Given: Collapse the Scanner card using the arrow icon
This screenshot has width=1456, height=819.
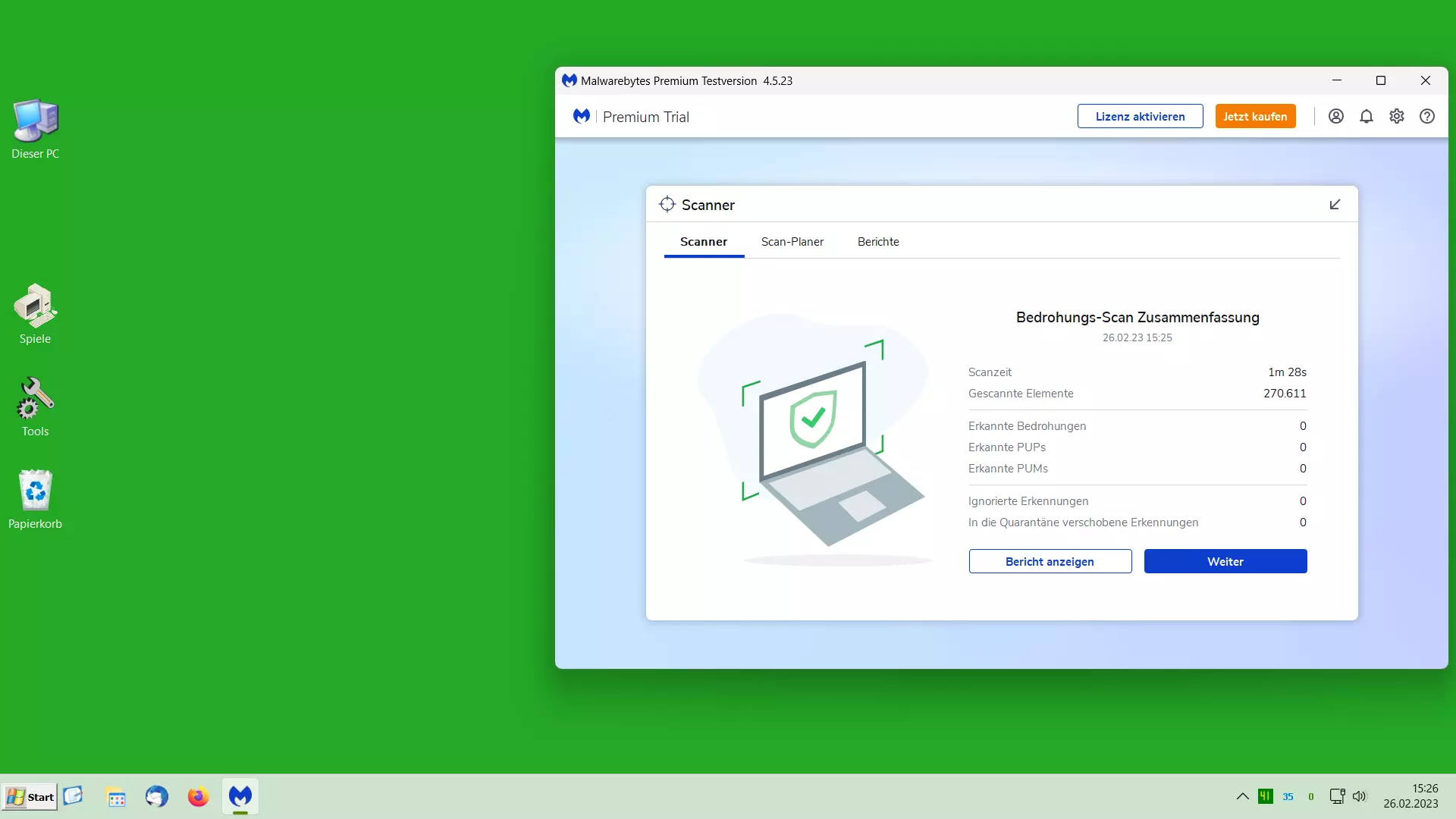Looking at the screenshot, I should 1335,204.
